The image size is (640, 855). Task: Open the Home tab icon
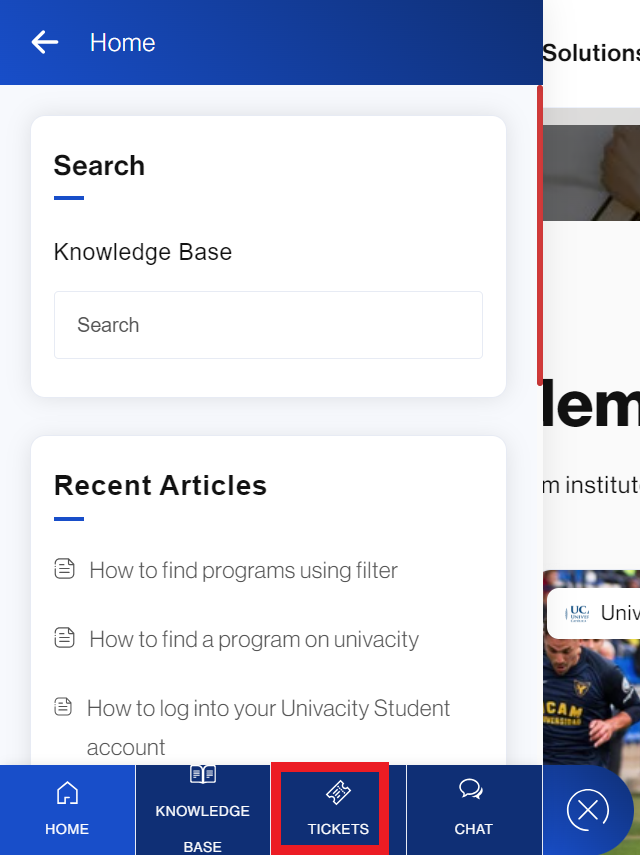[x=67, y=792]
